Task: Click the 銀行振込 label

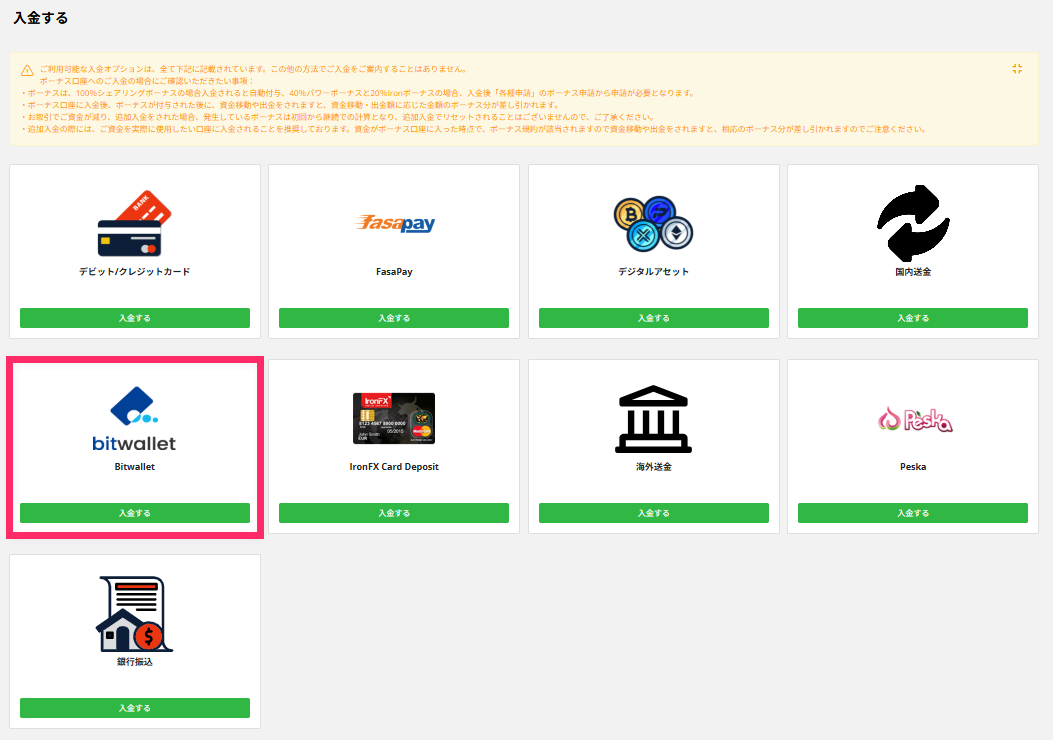Action: pyautogui.click(x=134, y=661)
